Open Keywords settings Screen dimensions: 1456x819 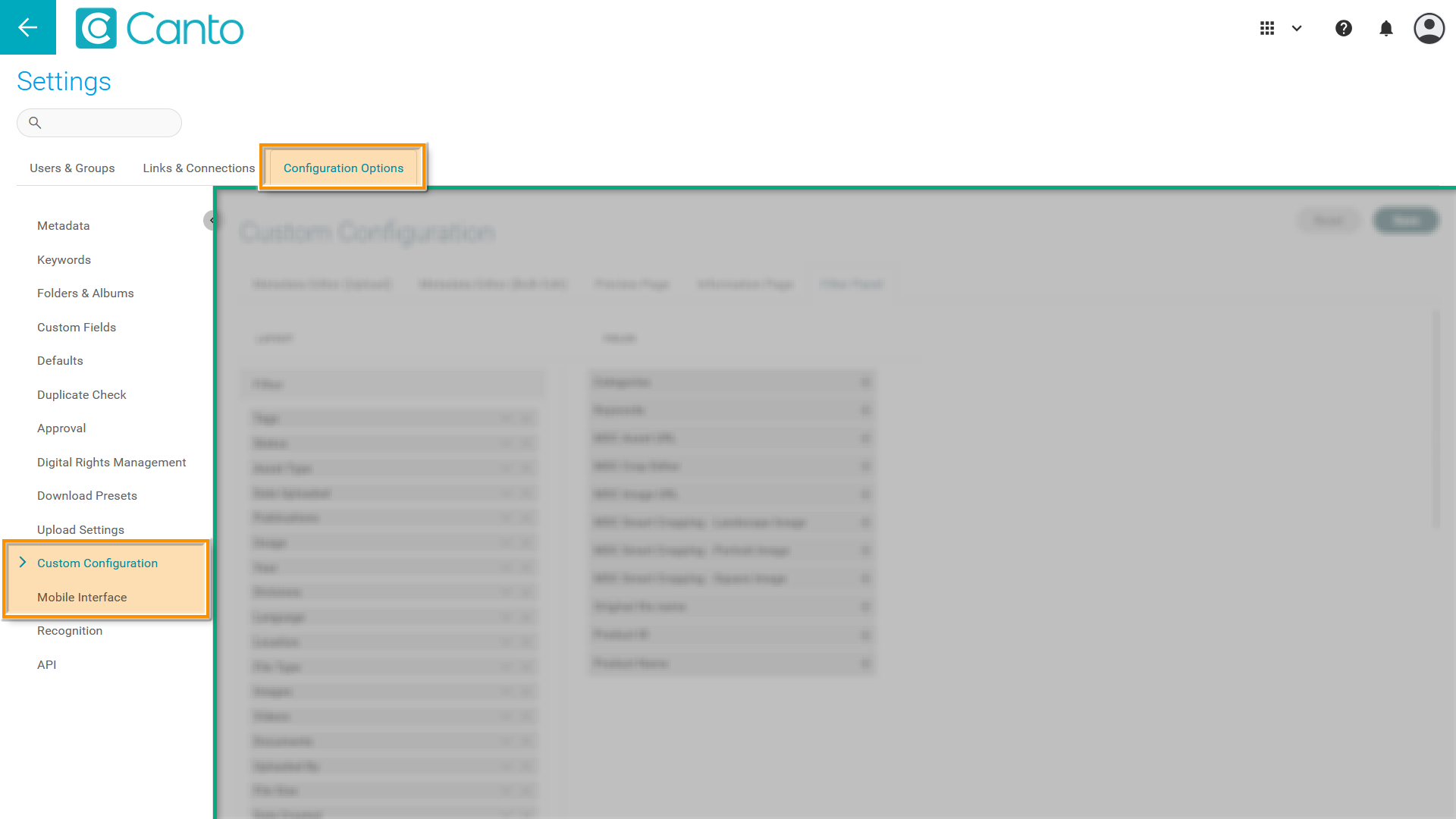[x=64, y=260]
